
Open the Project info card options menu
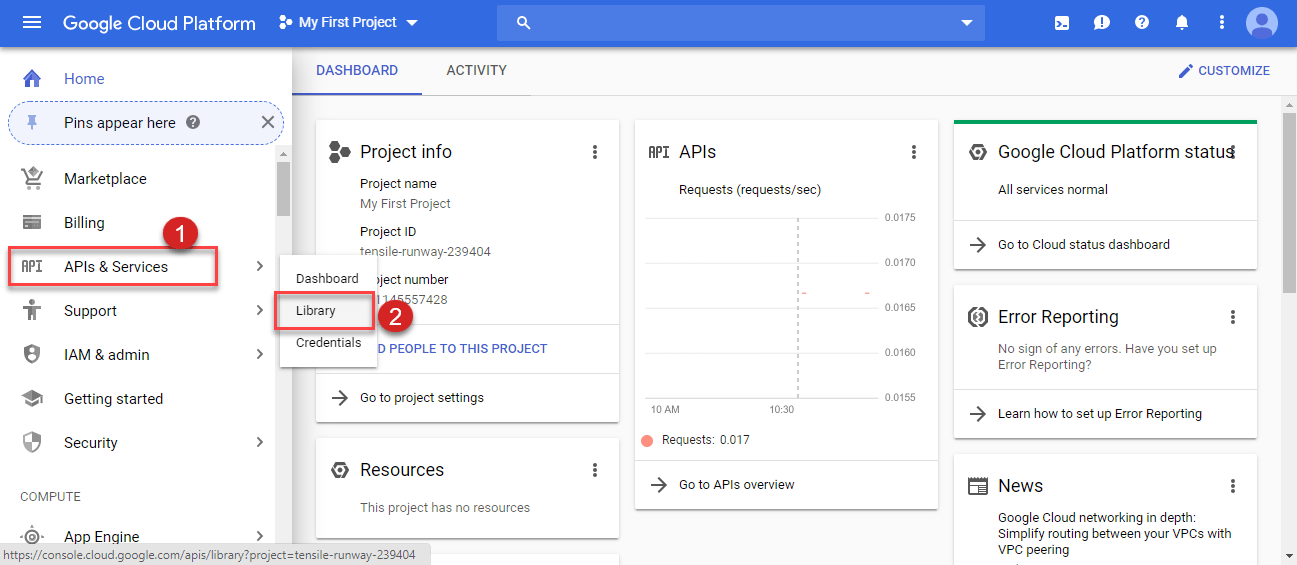pyautogui.click(x=595, y=152)
